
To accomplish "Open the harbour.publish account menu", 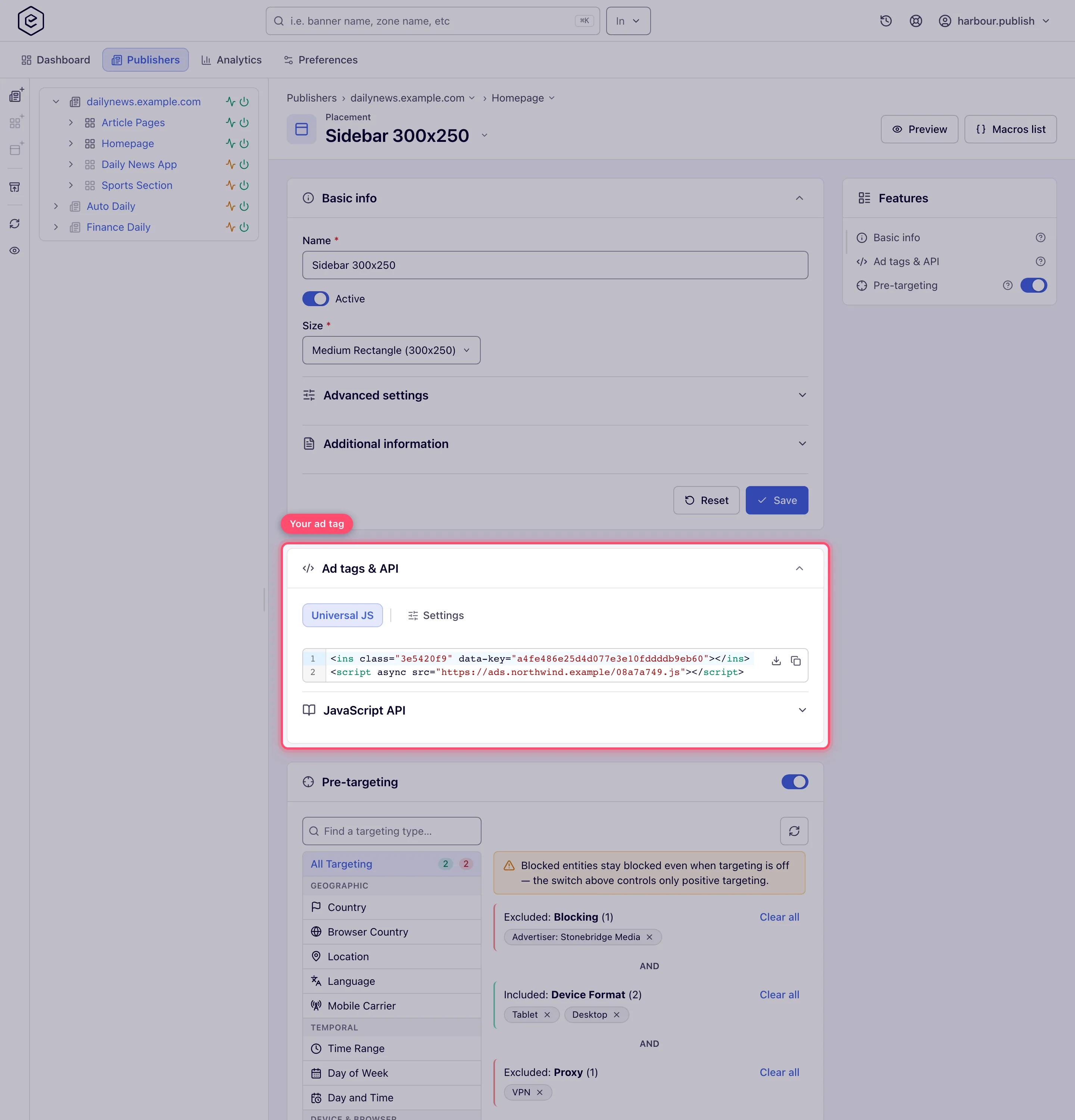I will click(994, 21).
